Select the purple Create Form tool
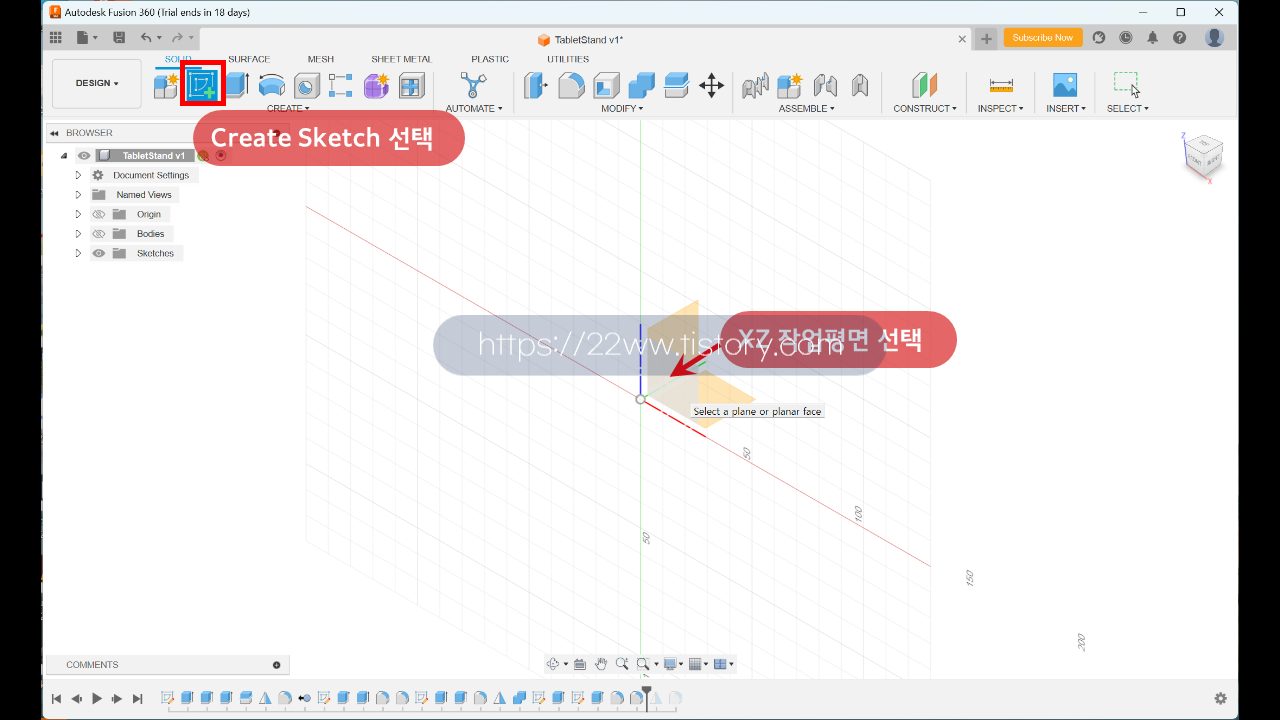This screenshot has width=1280, height=720. point(376,85)
